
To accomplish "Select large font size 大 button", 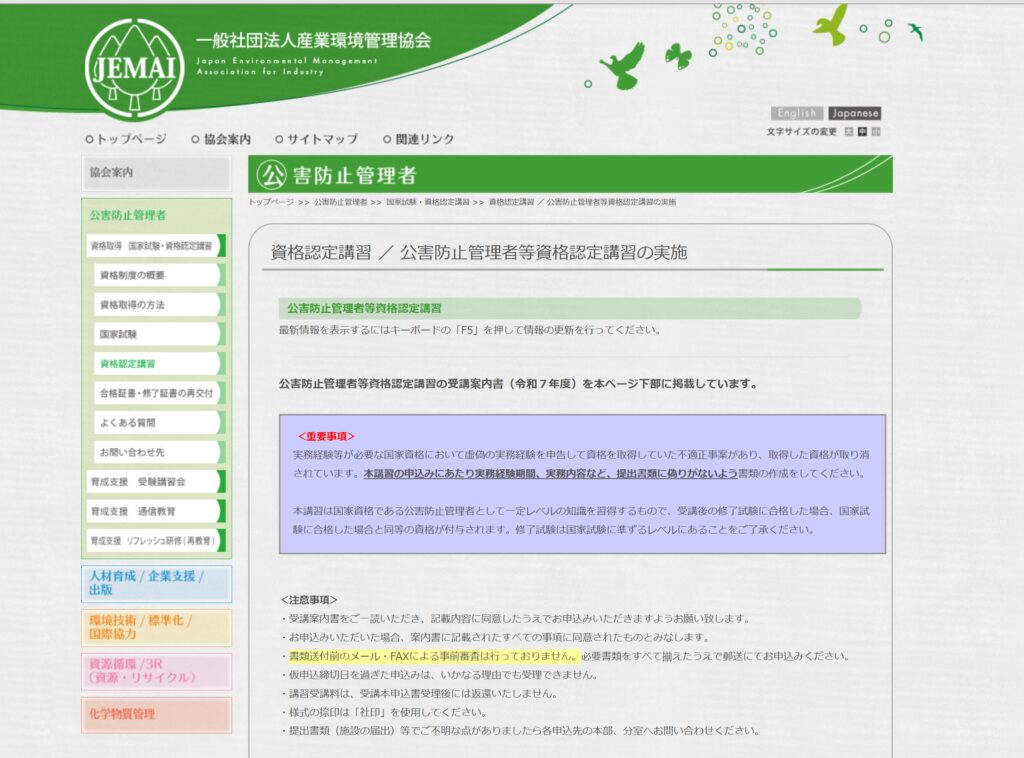I will point(849,132).
